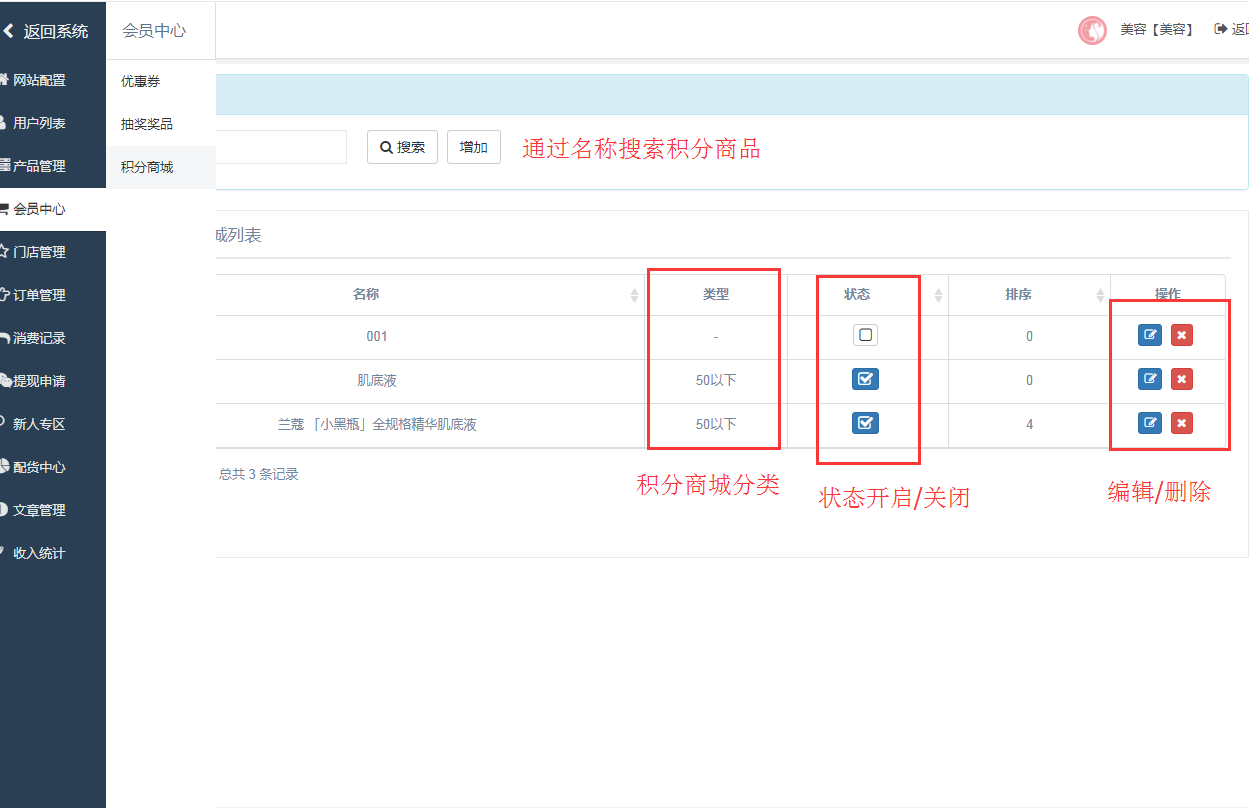Screen dimensions: 1249x808
Task: Open the 优惠券 submenu item
Action: (141, 81)
